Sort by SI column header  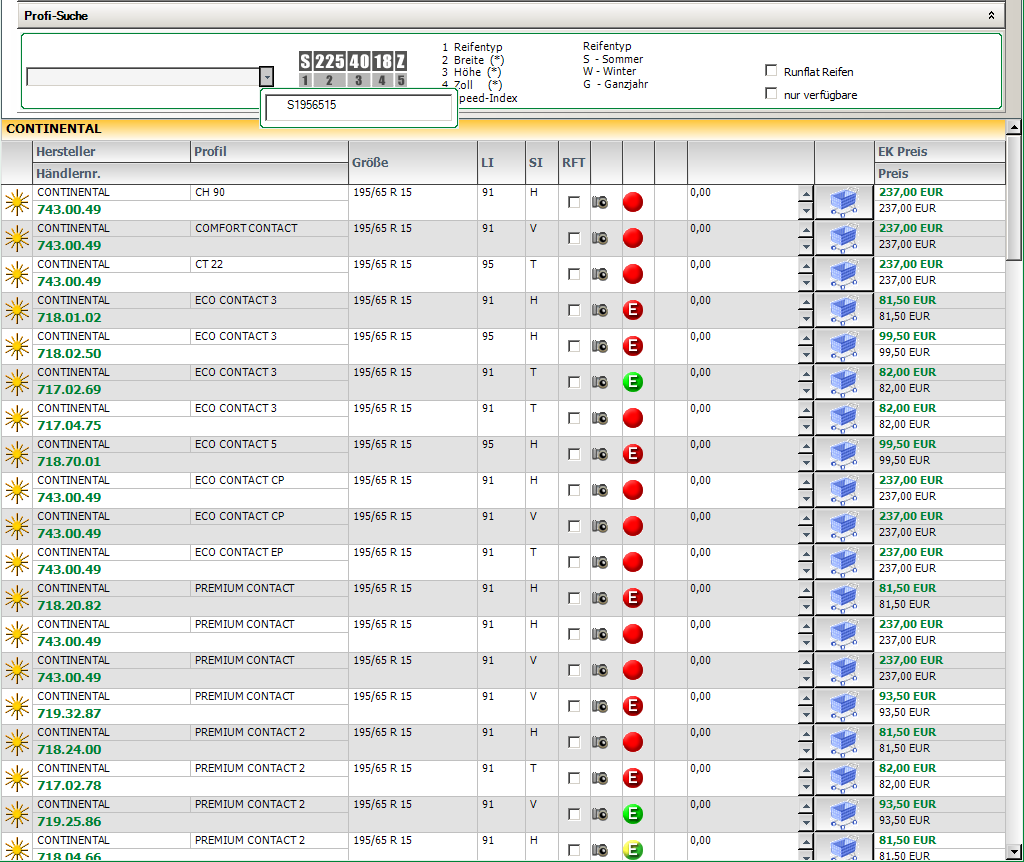(x=542, y=163)
